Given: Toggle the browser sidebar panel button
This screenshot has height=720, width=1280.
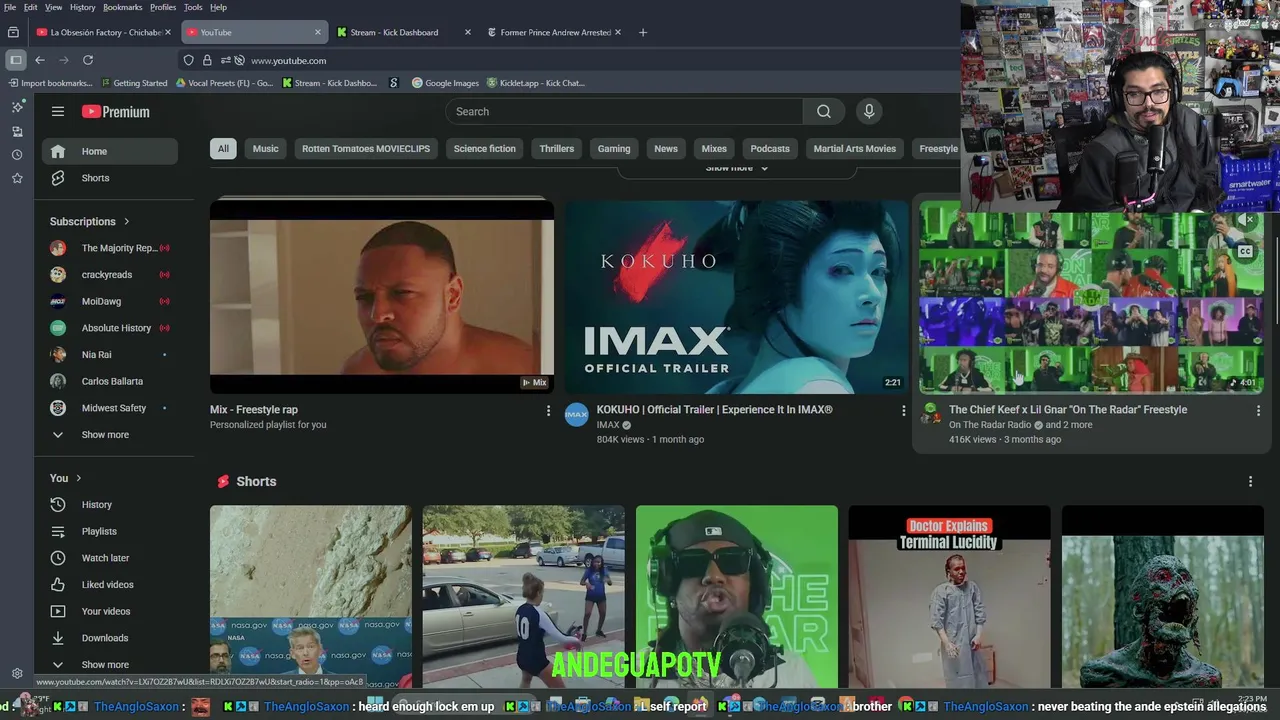Looking at the screenshot, I should [16, 60].
